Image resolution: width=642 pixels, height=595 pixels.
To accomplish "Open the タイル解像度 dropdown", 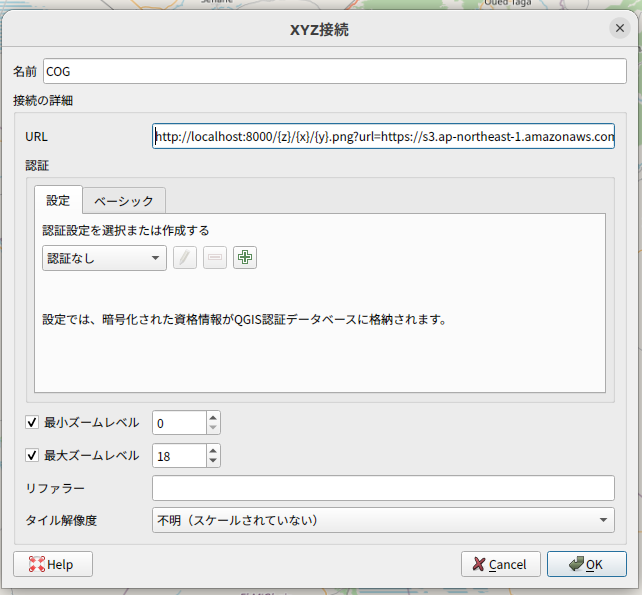I will click(x=383, y=520).
